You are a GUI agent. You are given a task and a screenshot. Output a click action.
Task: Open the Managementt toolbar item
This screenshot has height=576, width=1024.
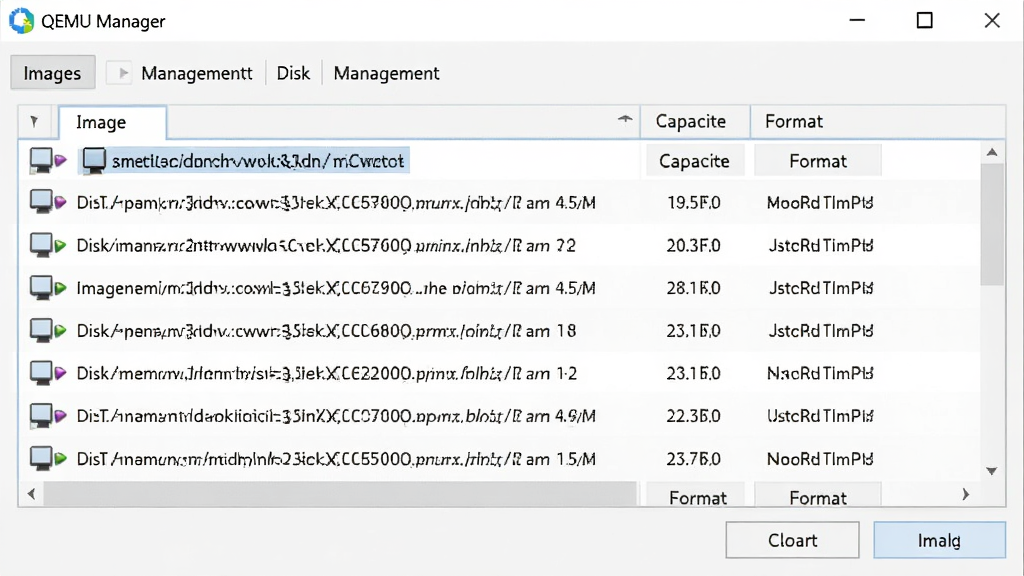tap(197, 73)
